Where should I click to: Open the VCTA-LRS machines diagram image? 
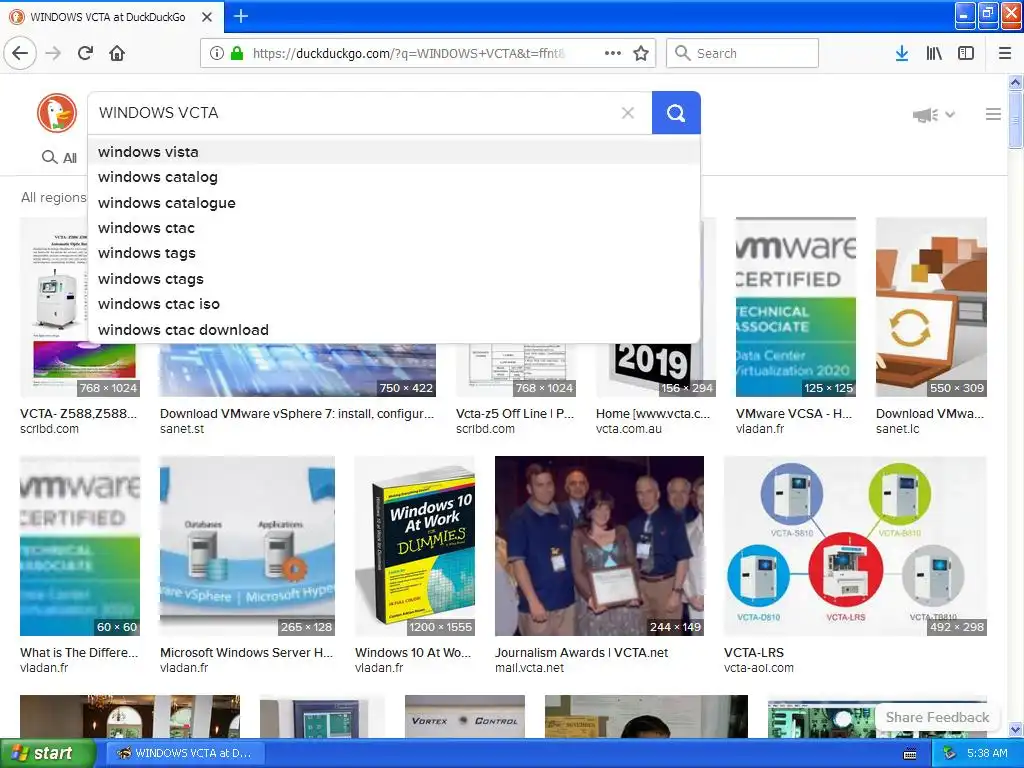(x=855, y=546)
